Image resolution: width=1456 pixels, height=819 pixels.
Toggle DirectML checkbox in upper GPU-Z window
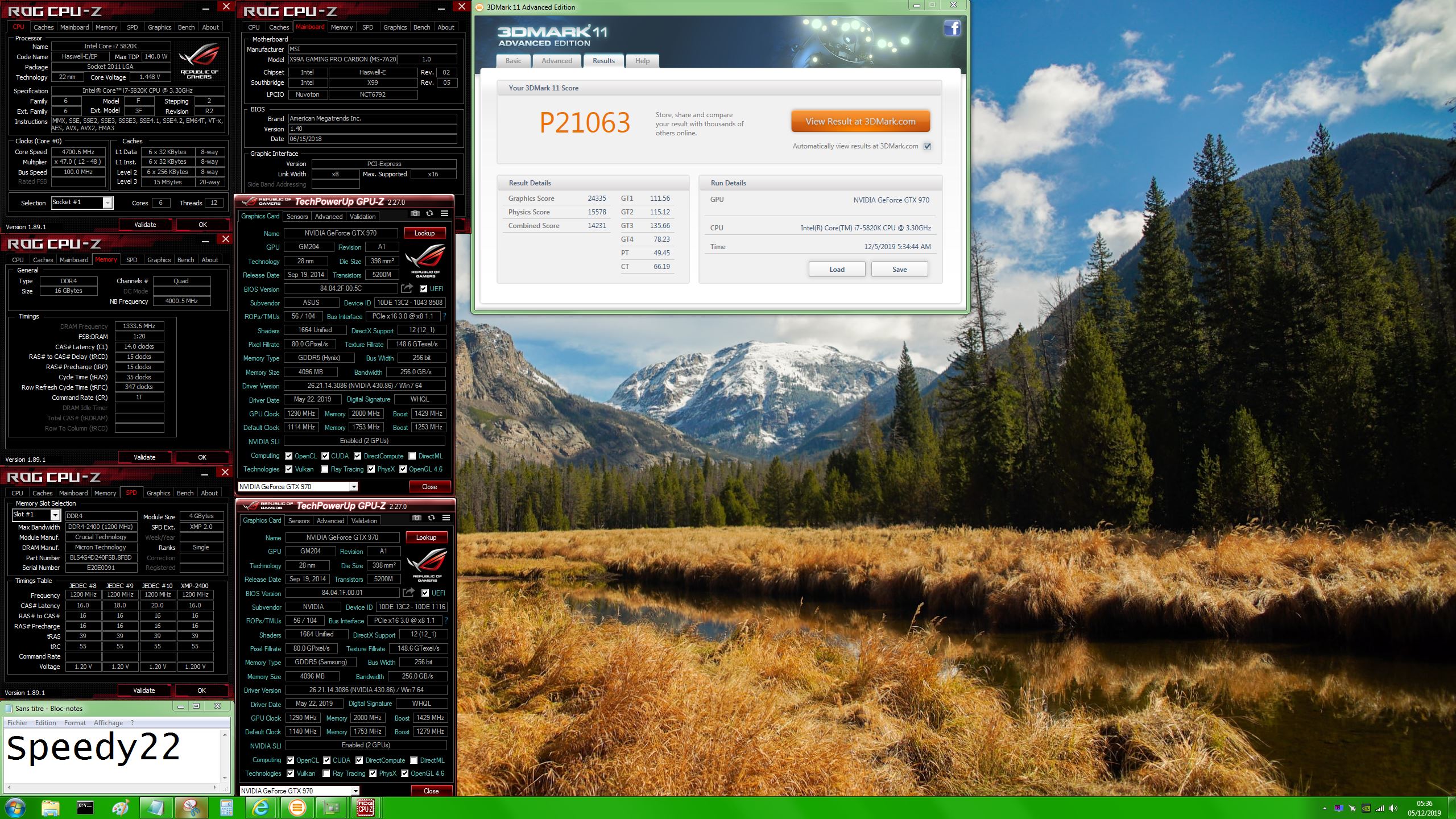click(412, 456)
